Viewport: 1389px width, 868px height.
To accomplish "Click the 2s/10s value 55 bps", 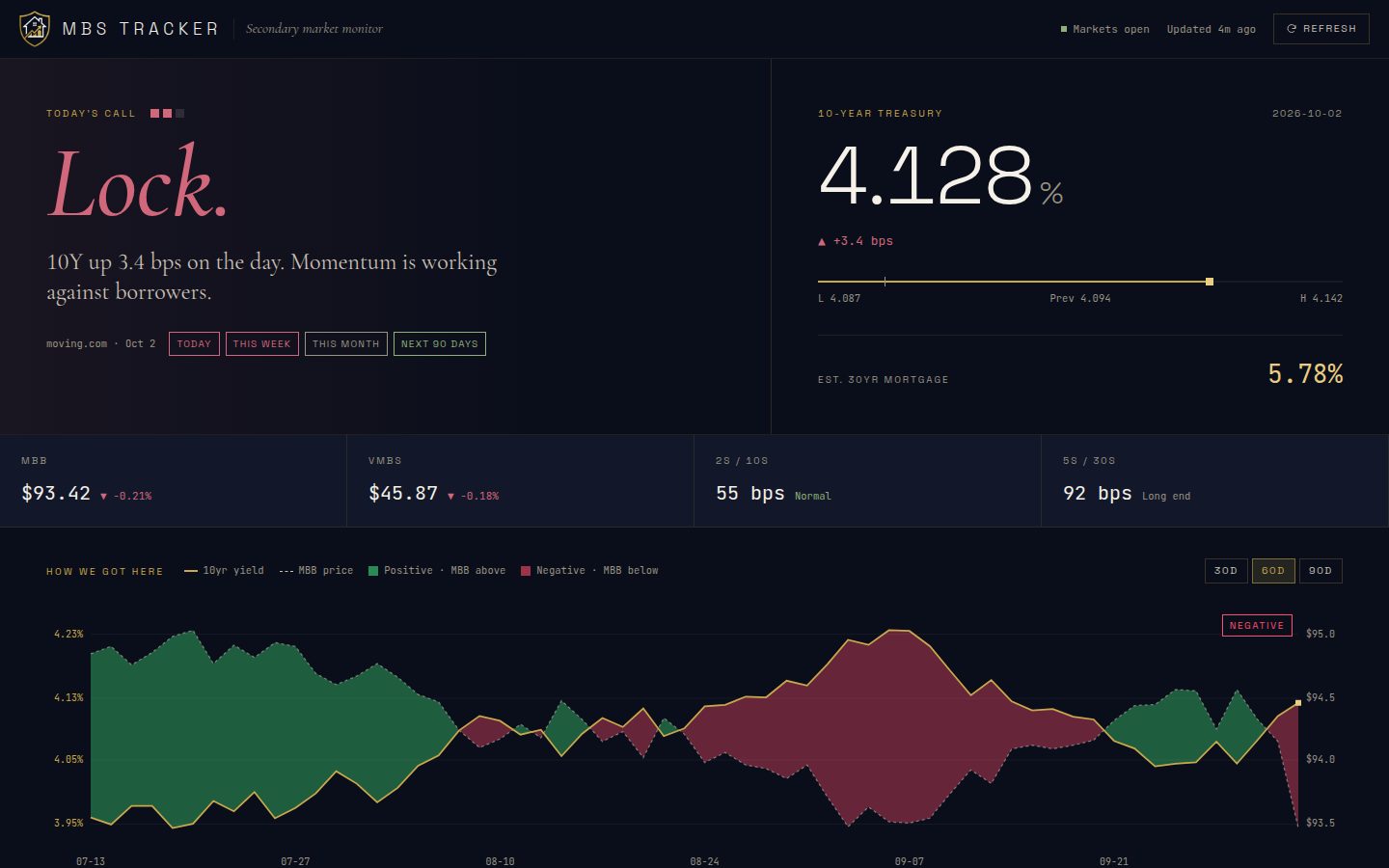I will [x=750, y=494].
